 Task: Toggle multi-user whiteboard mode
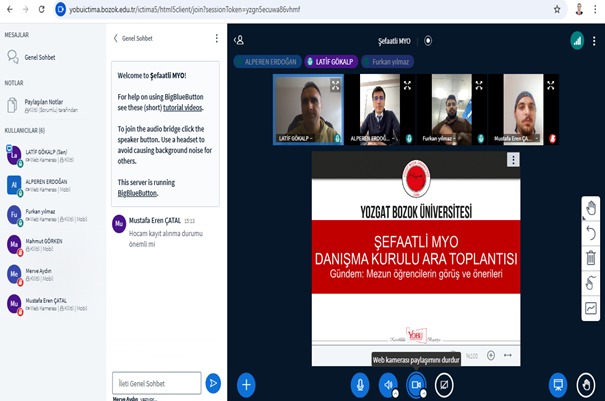[x=590, y=308]
